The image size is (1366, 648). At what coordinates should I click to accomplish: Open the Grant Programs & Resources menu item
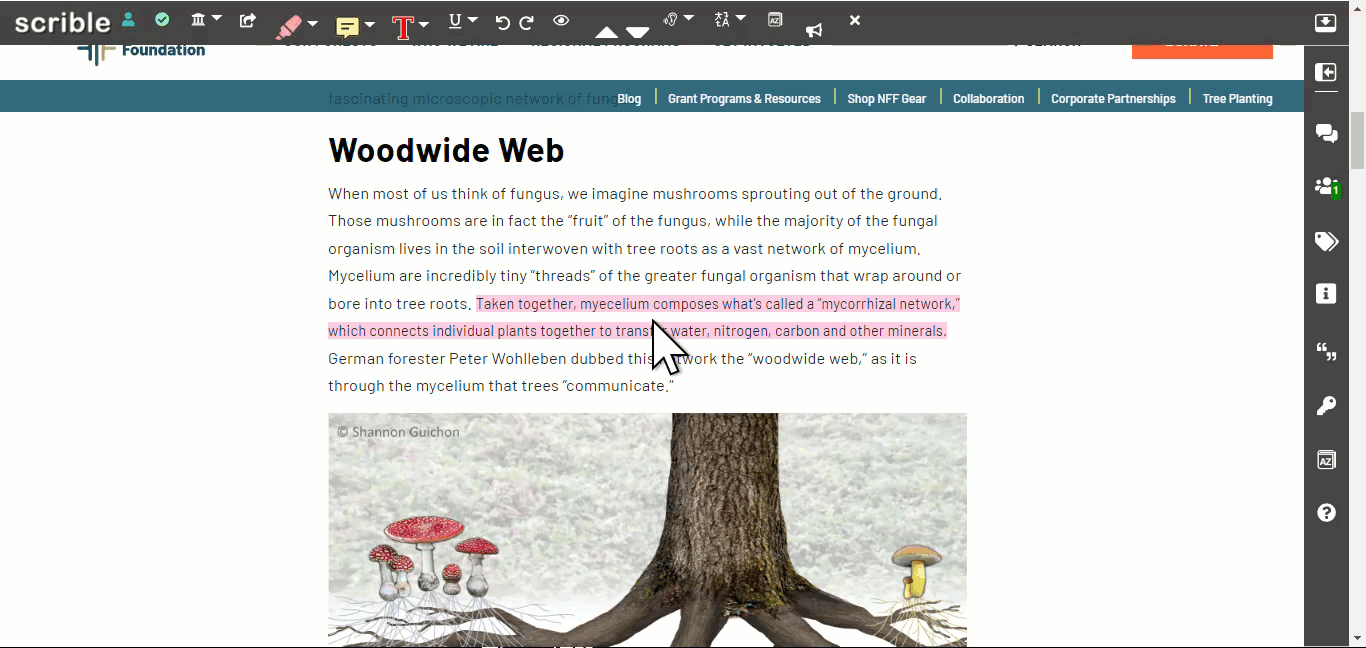point(744,98)
